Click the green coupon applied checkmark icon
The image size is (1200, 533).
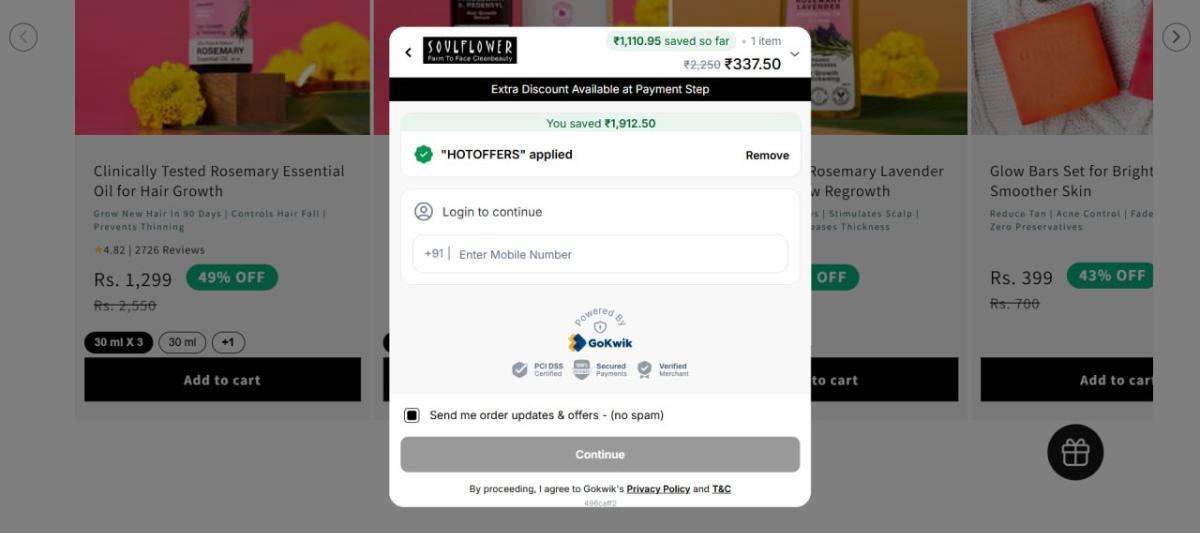(x=424, y=154)
